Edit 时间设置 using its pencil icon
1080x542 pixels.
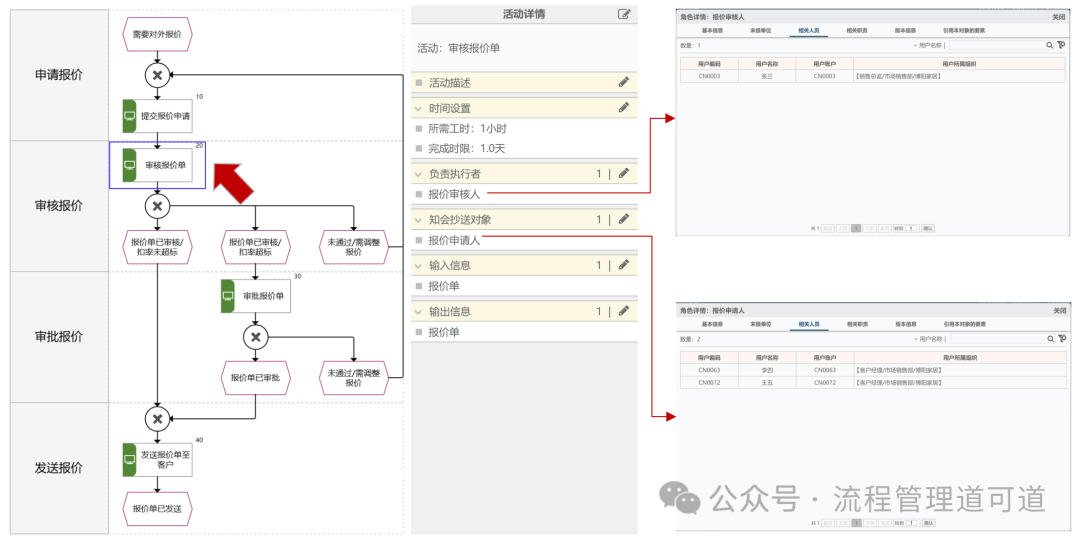[624, 107]
